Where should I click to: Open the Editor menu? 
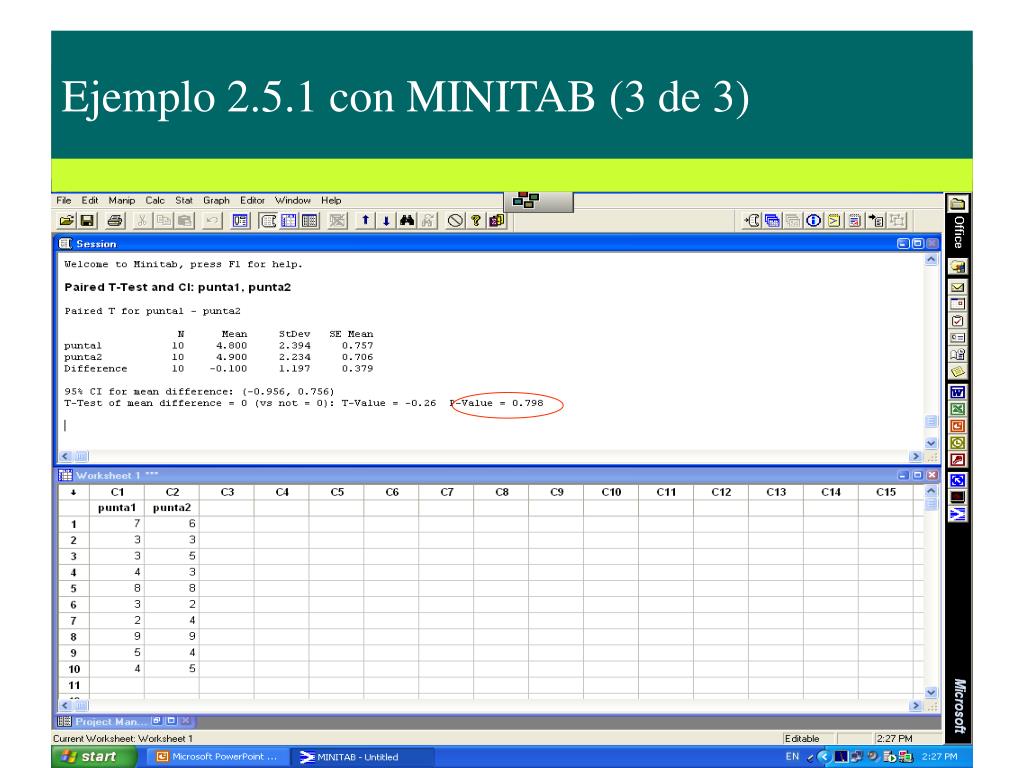pos(252,200)
